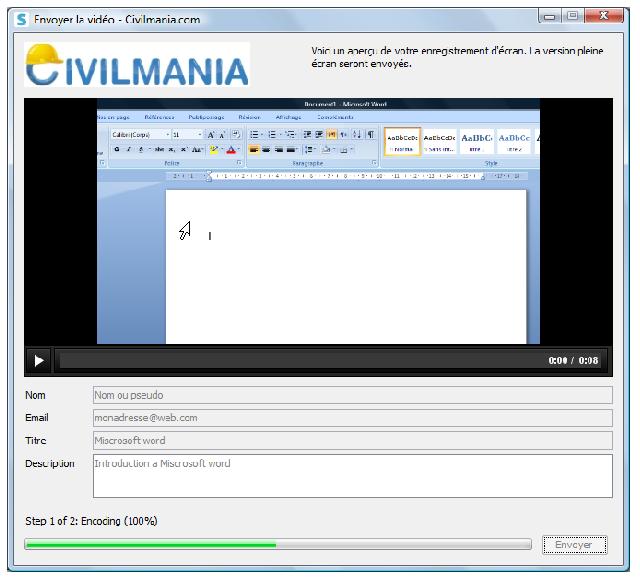640x580 pixels.
Task: Minimize the Envoyer la vidéo window
Action: [550, 16]
